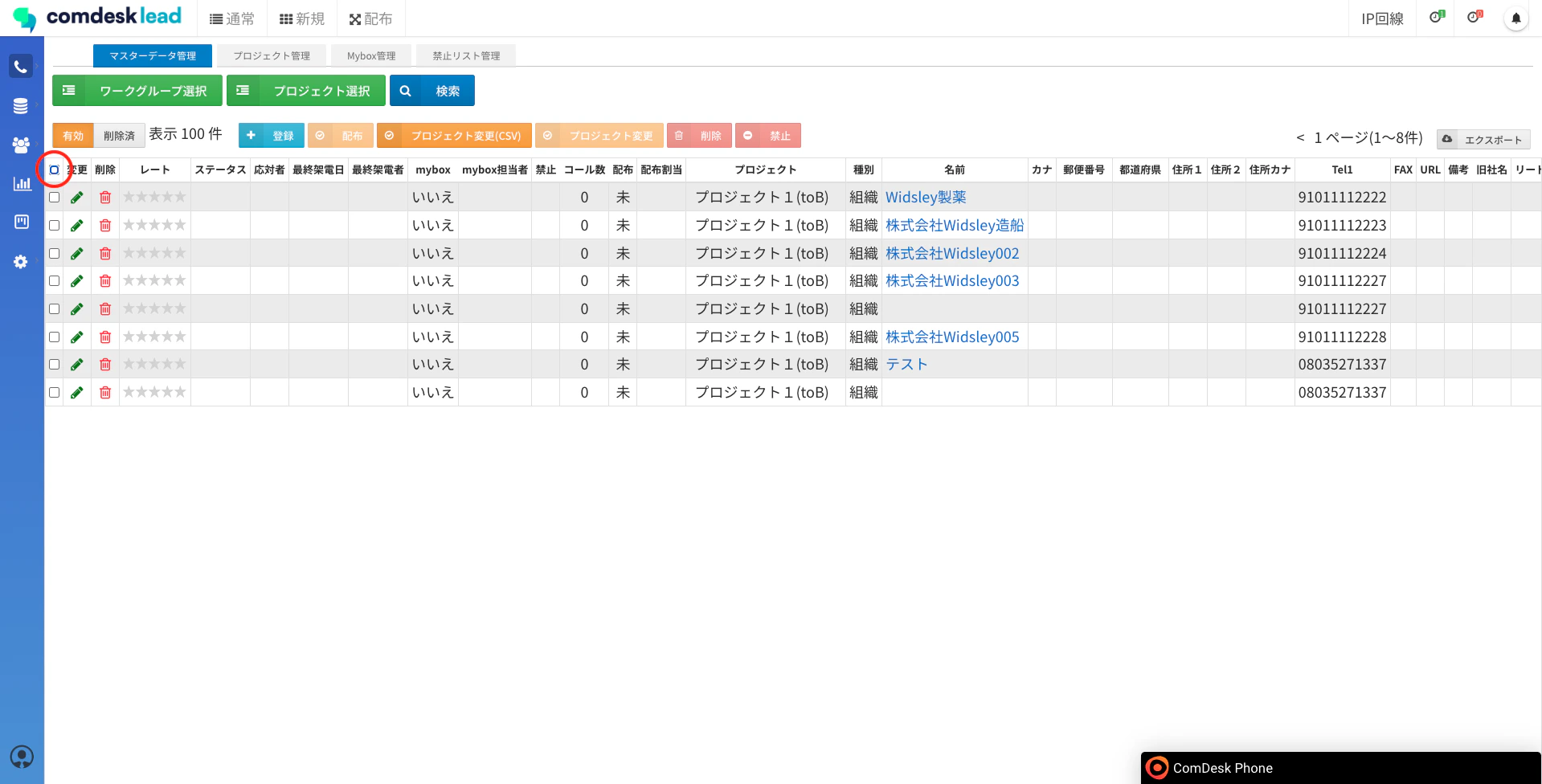The width and height of the screenshot is (1542, 784).
Task: Open the bar chart reports sidebar icon
Action: coord(22,183)
